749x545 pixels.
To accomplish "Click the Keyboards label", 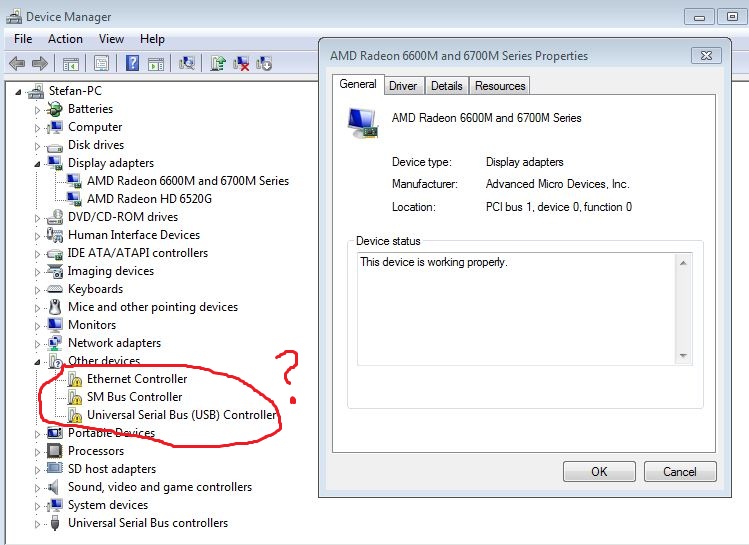I will pyautogui.click(x=96, y=289).
